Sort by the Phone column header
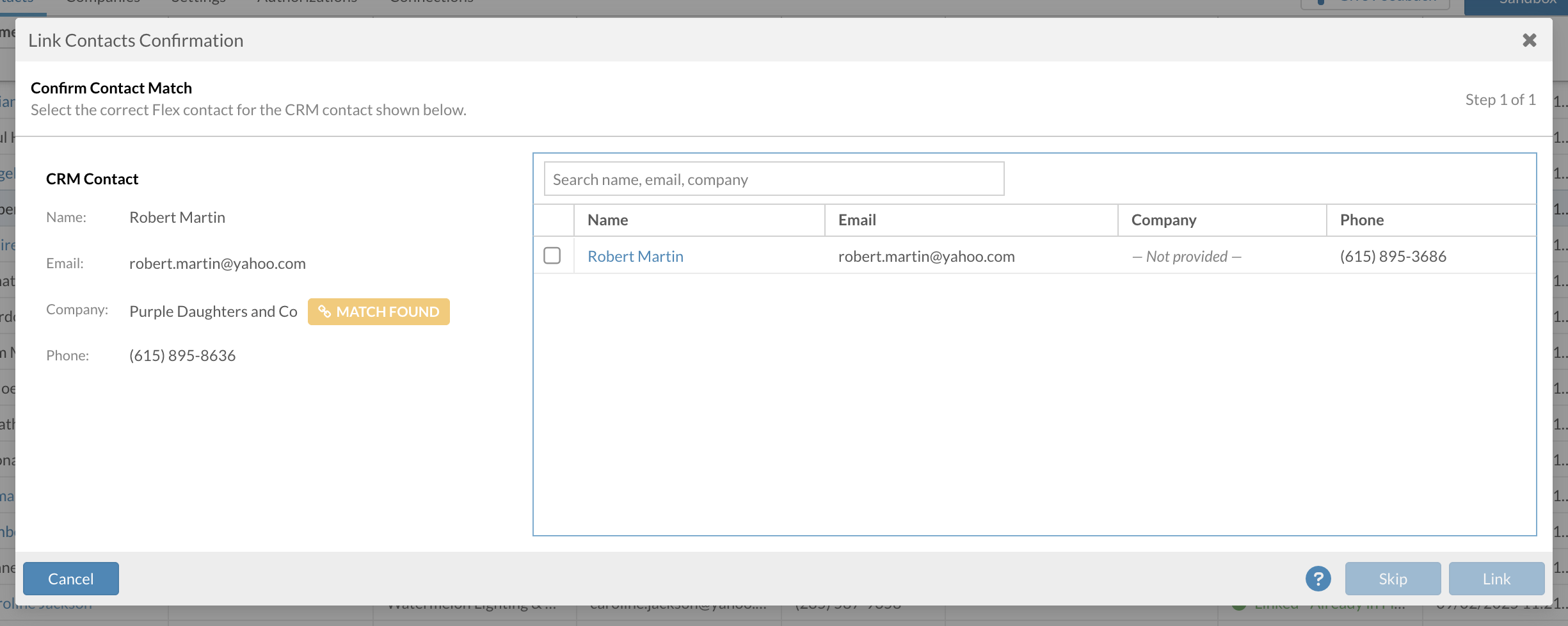 (x=1362, y=220)
